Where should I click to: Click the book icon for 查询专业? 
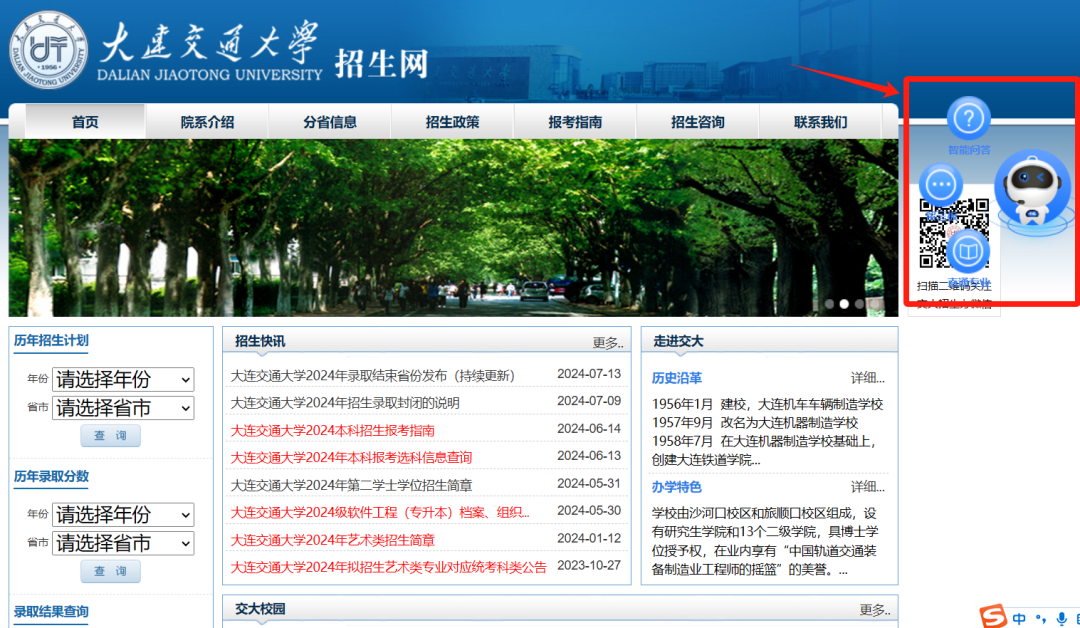pos(968,250)
